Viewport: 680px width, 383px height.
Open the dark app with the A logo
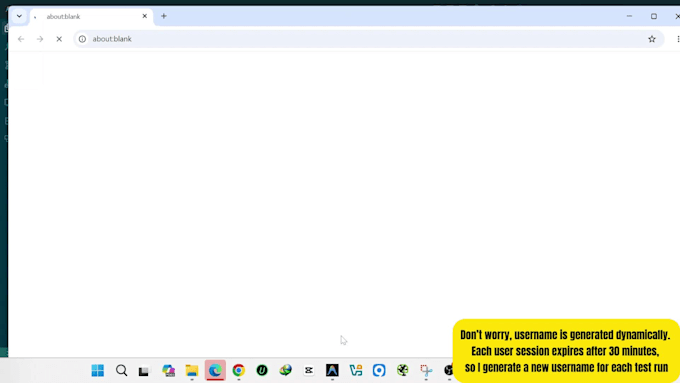tap(332, 370)
